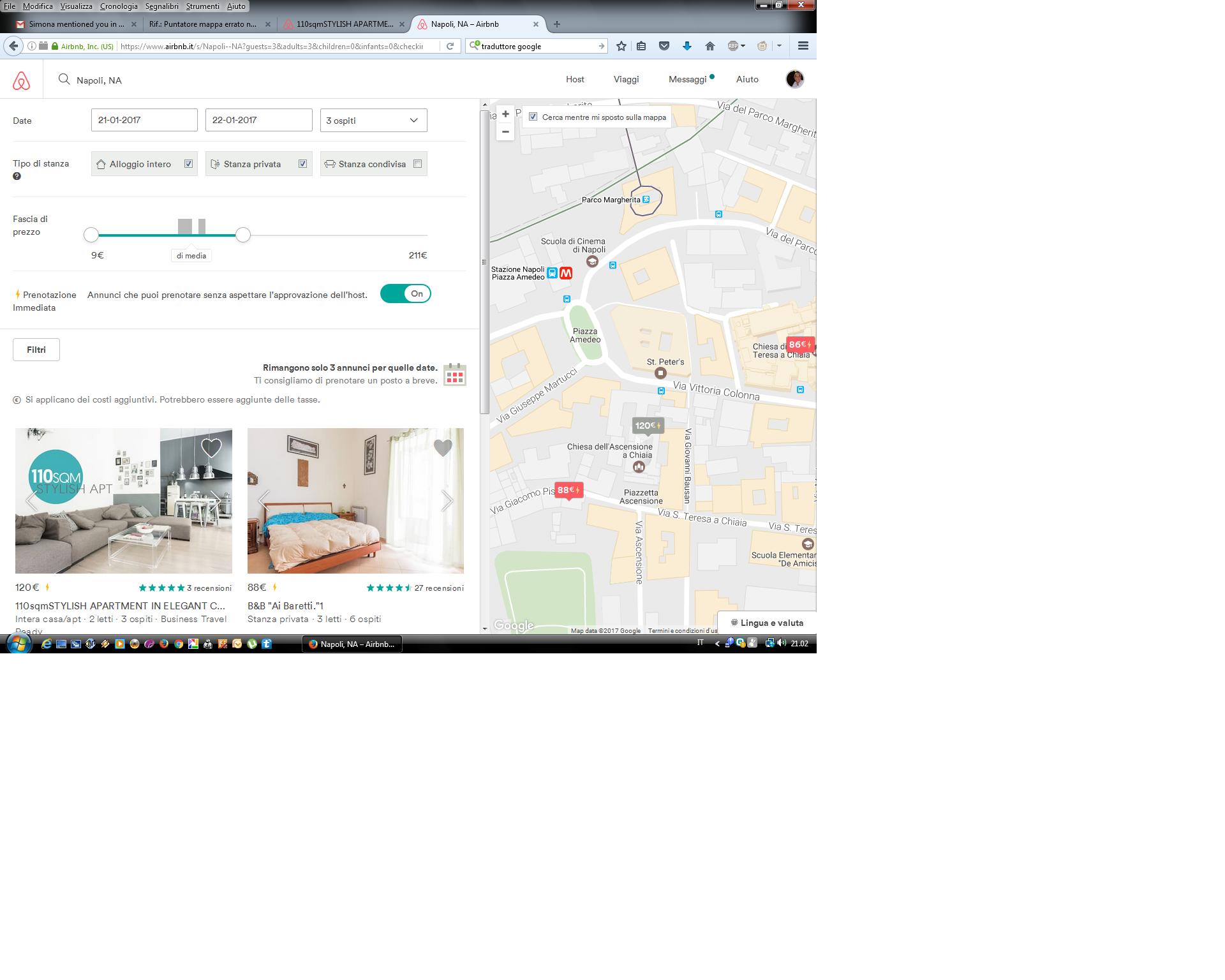The height and width of the screenshot is (980, 1225).
Task: Save B&B Ai Baretti with heart icon
Action: coord(443,447)
